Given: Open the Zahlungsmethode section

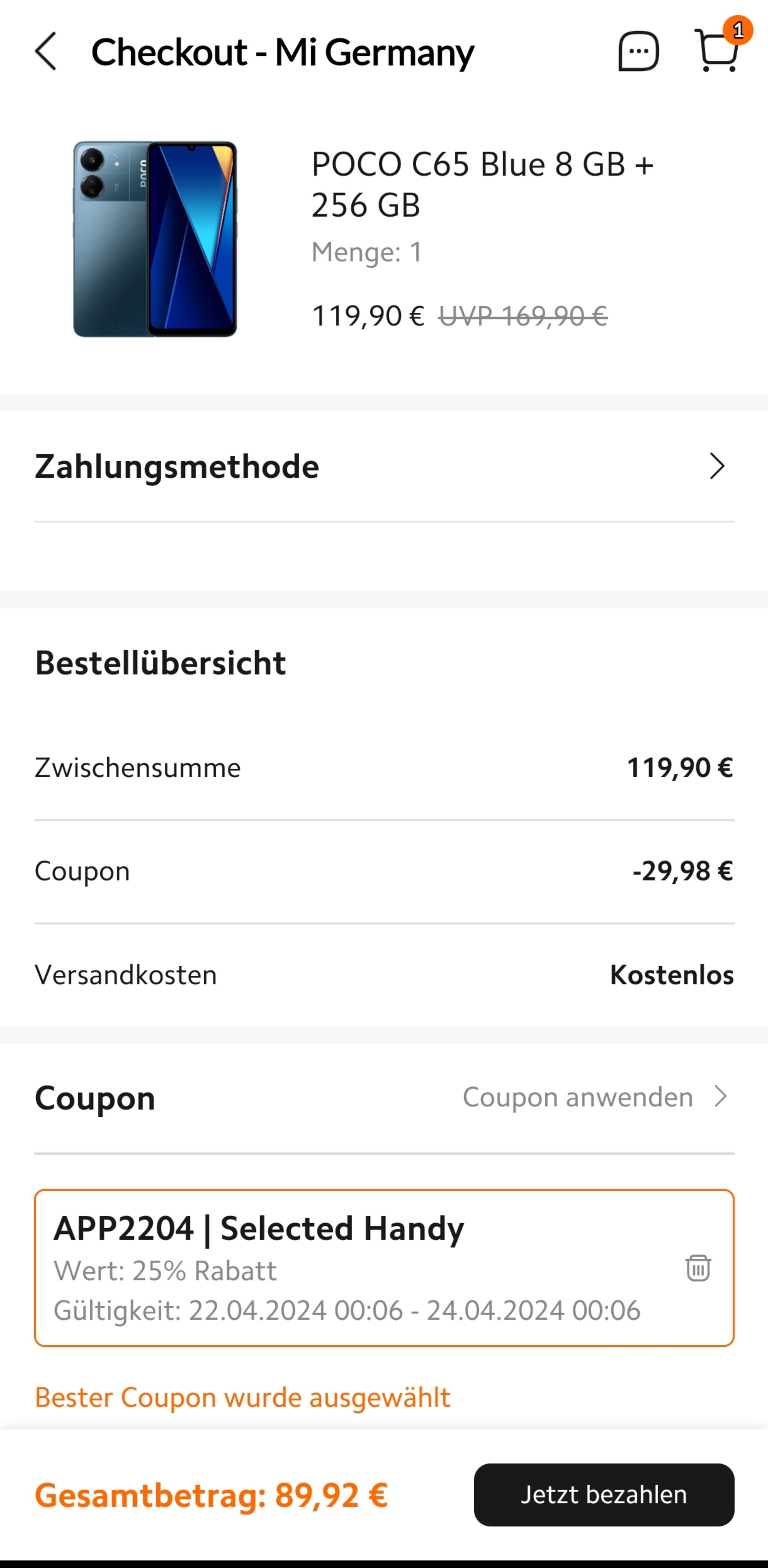Looking at the screenshot, I should pos(384,467).
